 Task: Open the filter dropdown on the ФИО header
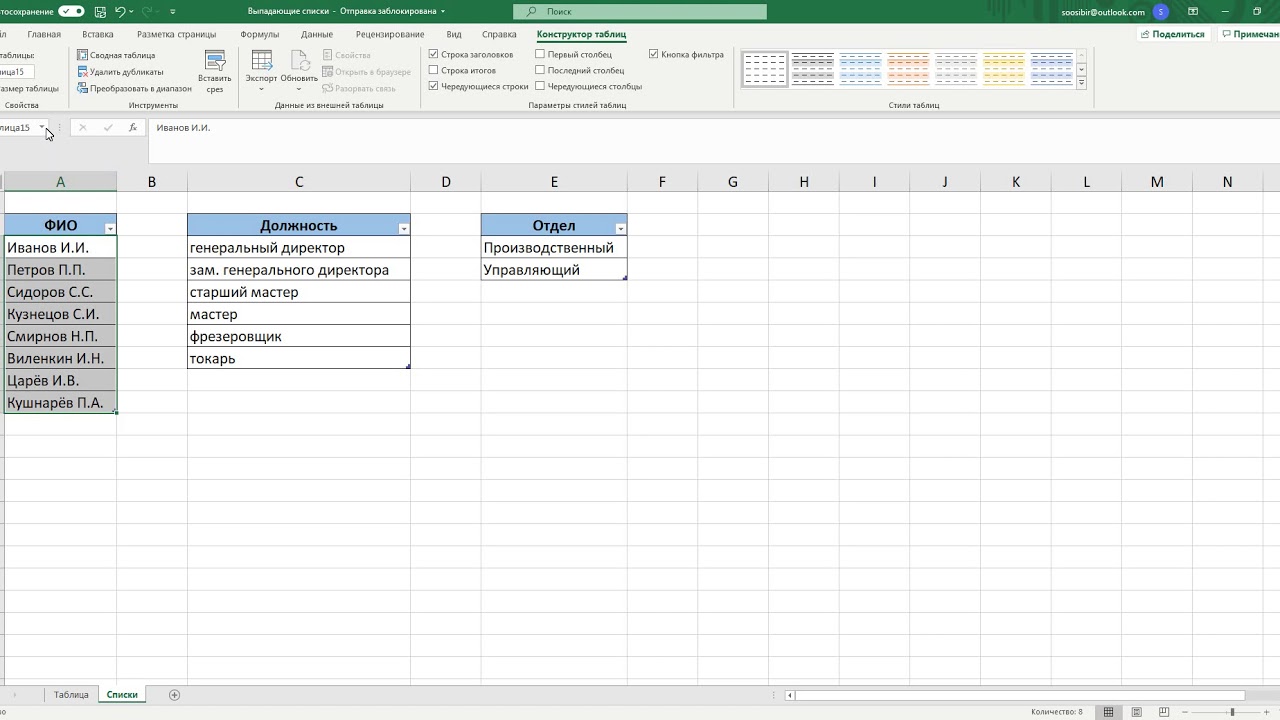110,229
